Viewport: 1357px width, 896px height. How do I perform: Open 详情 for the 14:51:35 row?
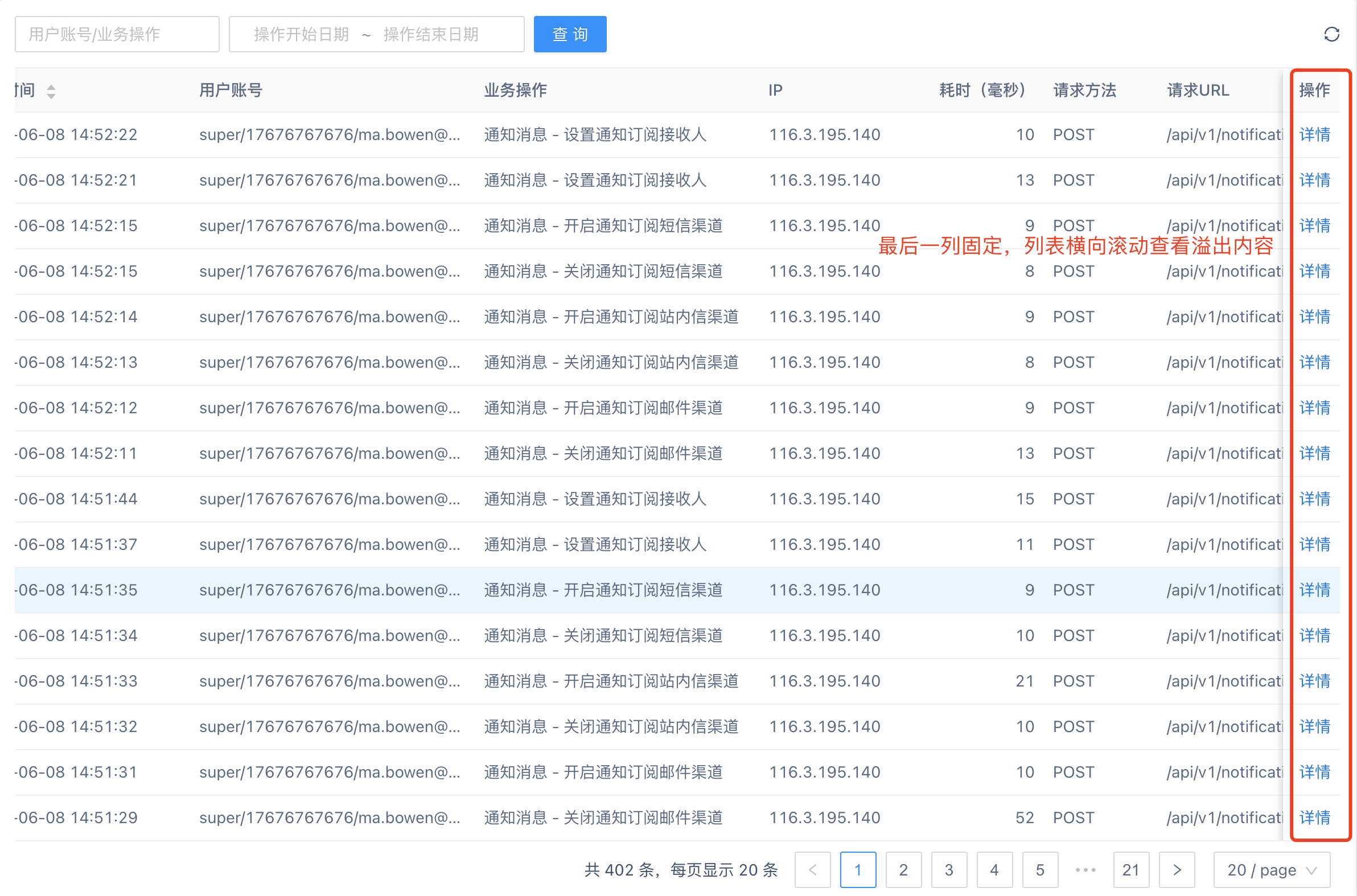point(1314,590)
